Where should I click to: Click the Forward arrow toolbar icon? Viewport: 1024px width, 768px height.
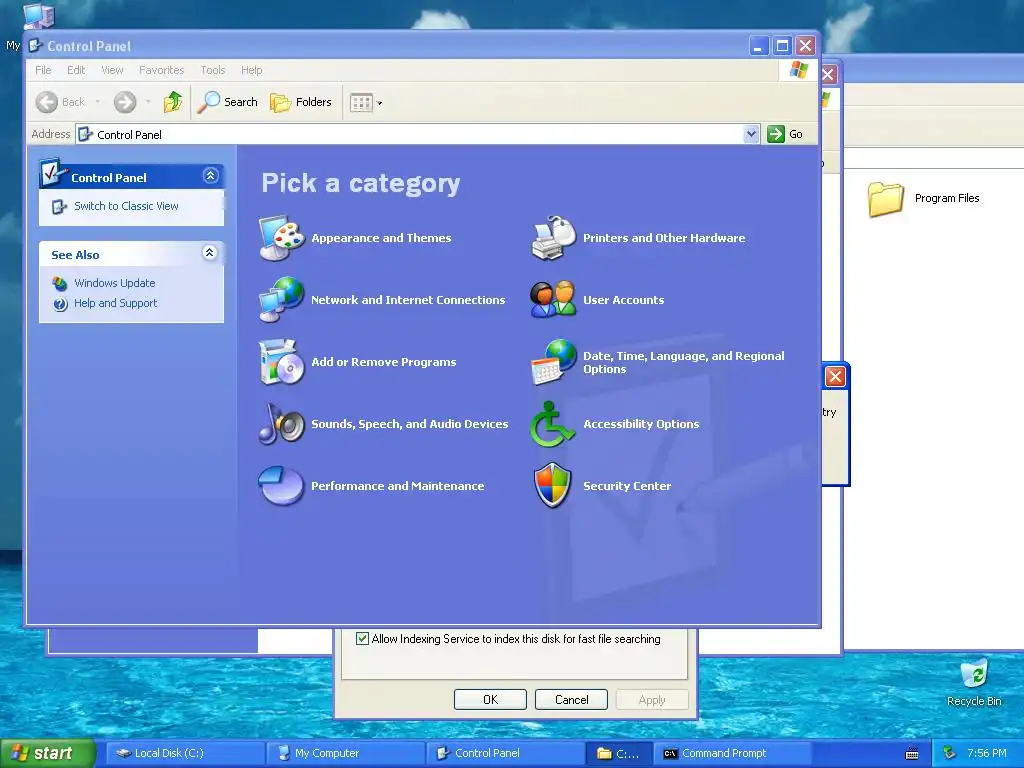(125, 102)
